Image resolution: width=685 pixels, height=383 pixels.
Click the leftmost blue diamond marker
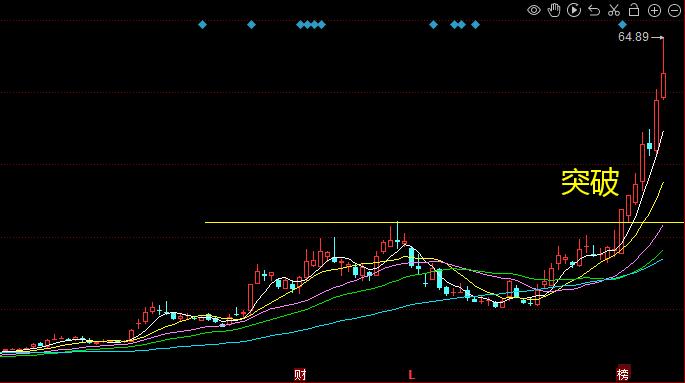point(202,25)
